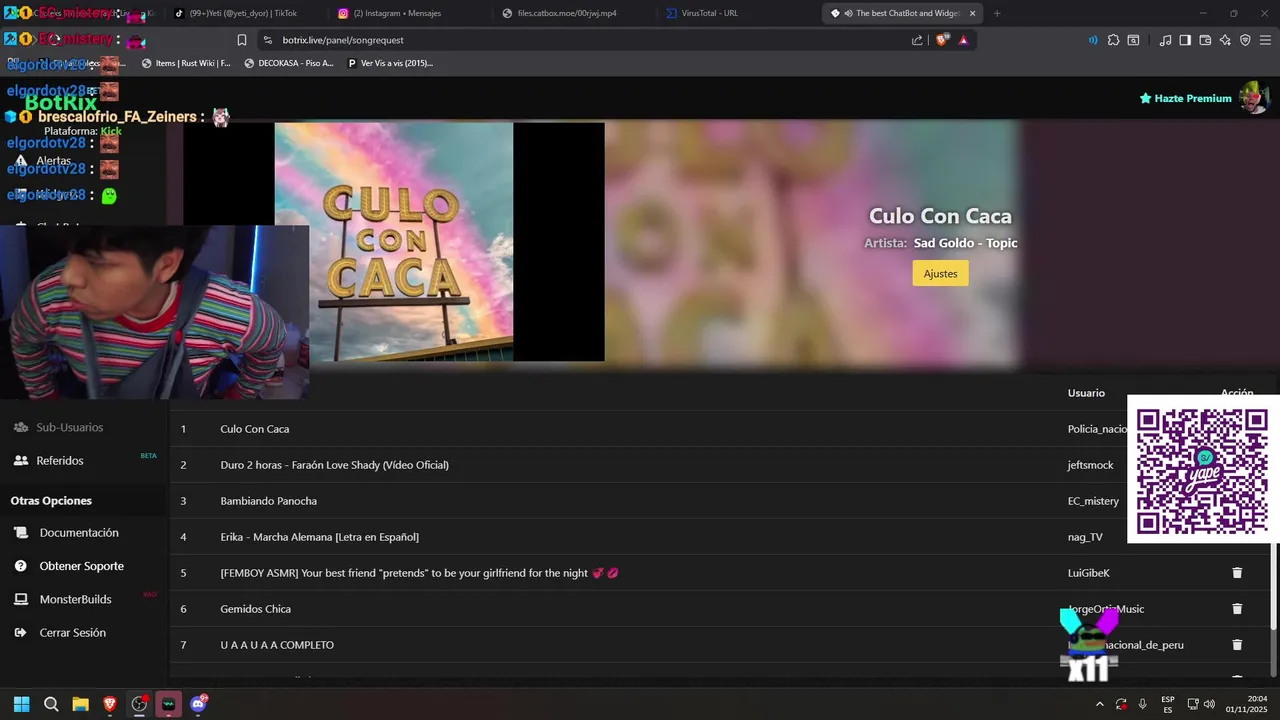
Task: Open Obtener Soporte in sidebar
Action: (82, 566)
